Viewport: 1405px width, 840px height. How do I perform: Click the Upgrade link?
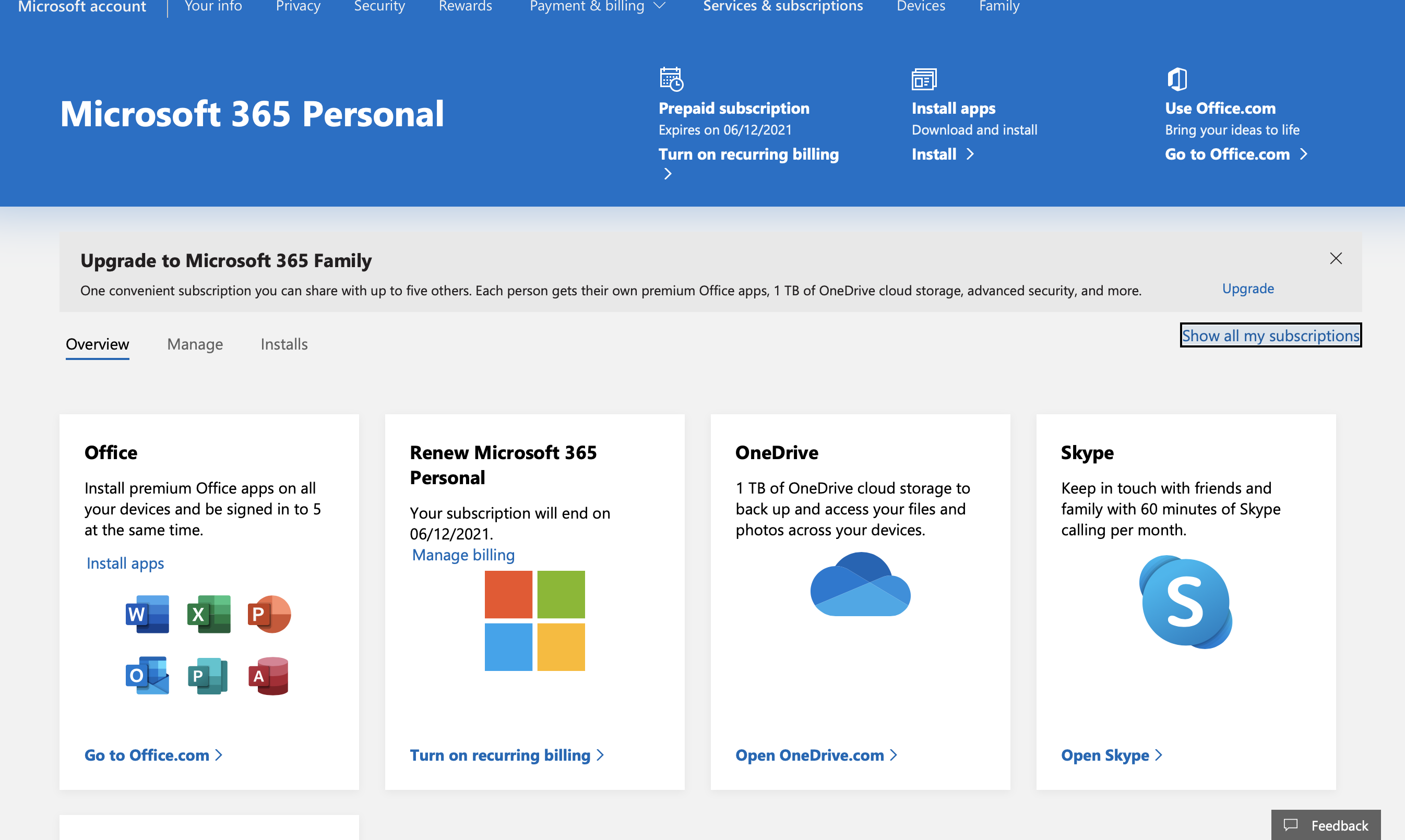click(x=1248, y=289)
